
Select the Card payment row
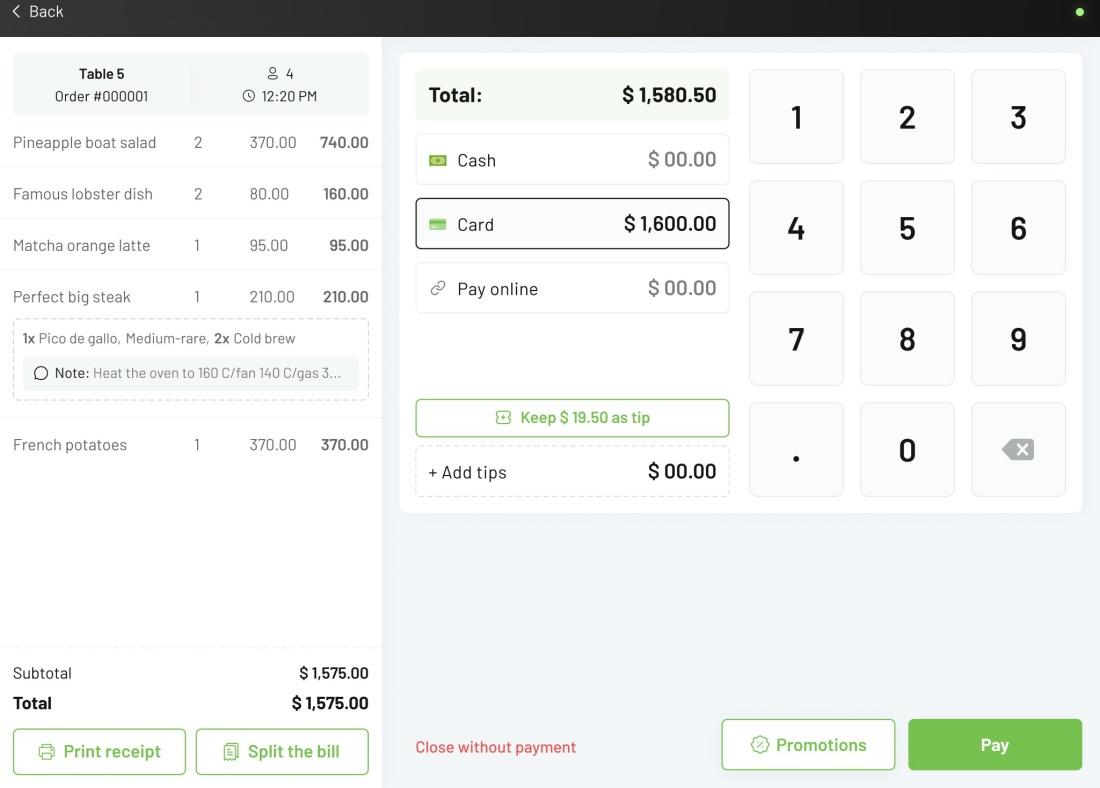coord(572,224)
